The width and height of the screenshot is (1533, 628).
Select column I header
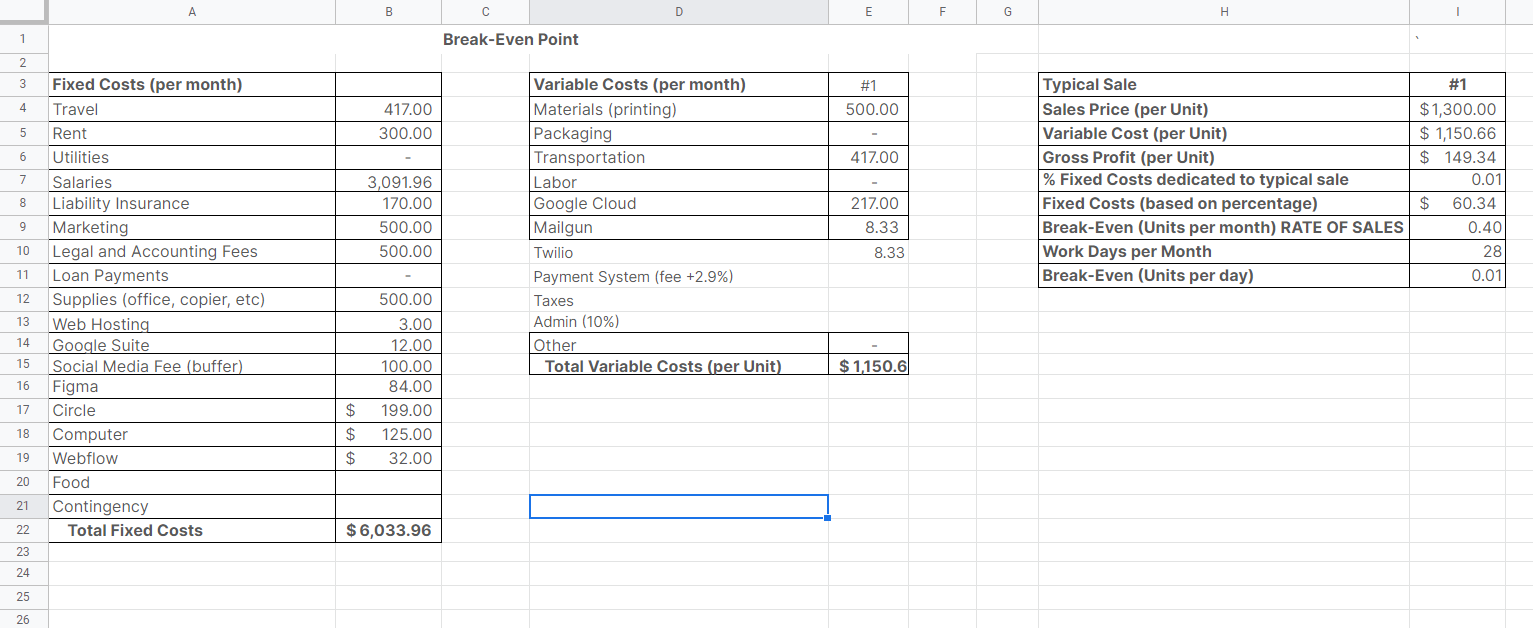(x=1457, y=11)
